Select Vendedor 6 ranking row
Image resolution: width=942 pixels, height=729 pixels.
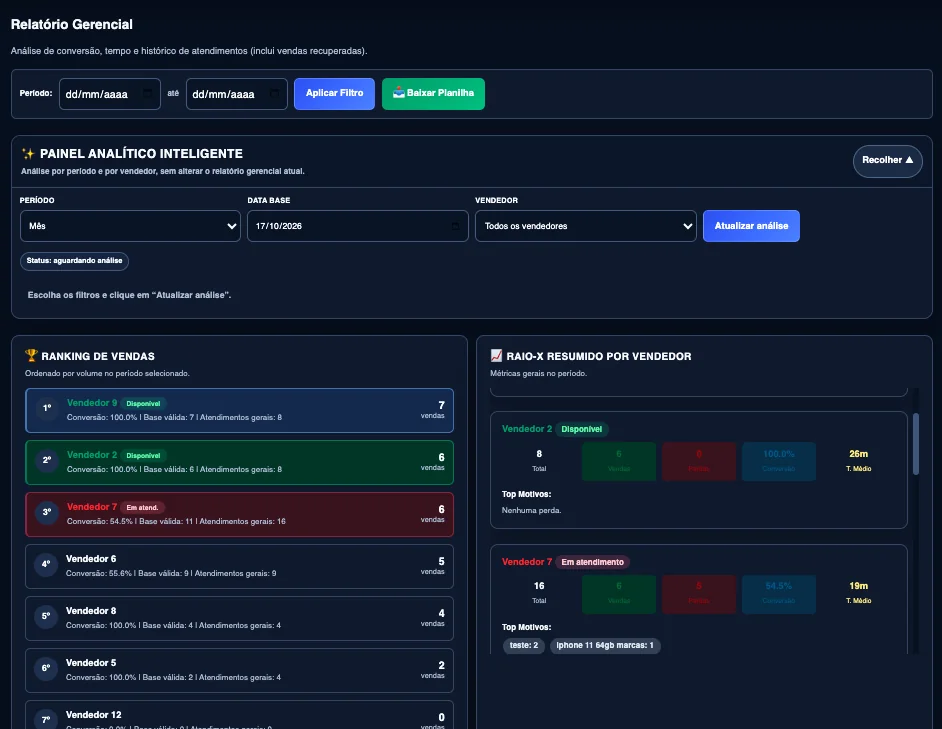239,567
